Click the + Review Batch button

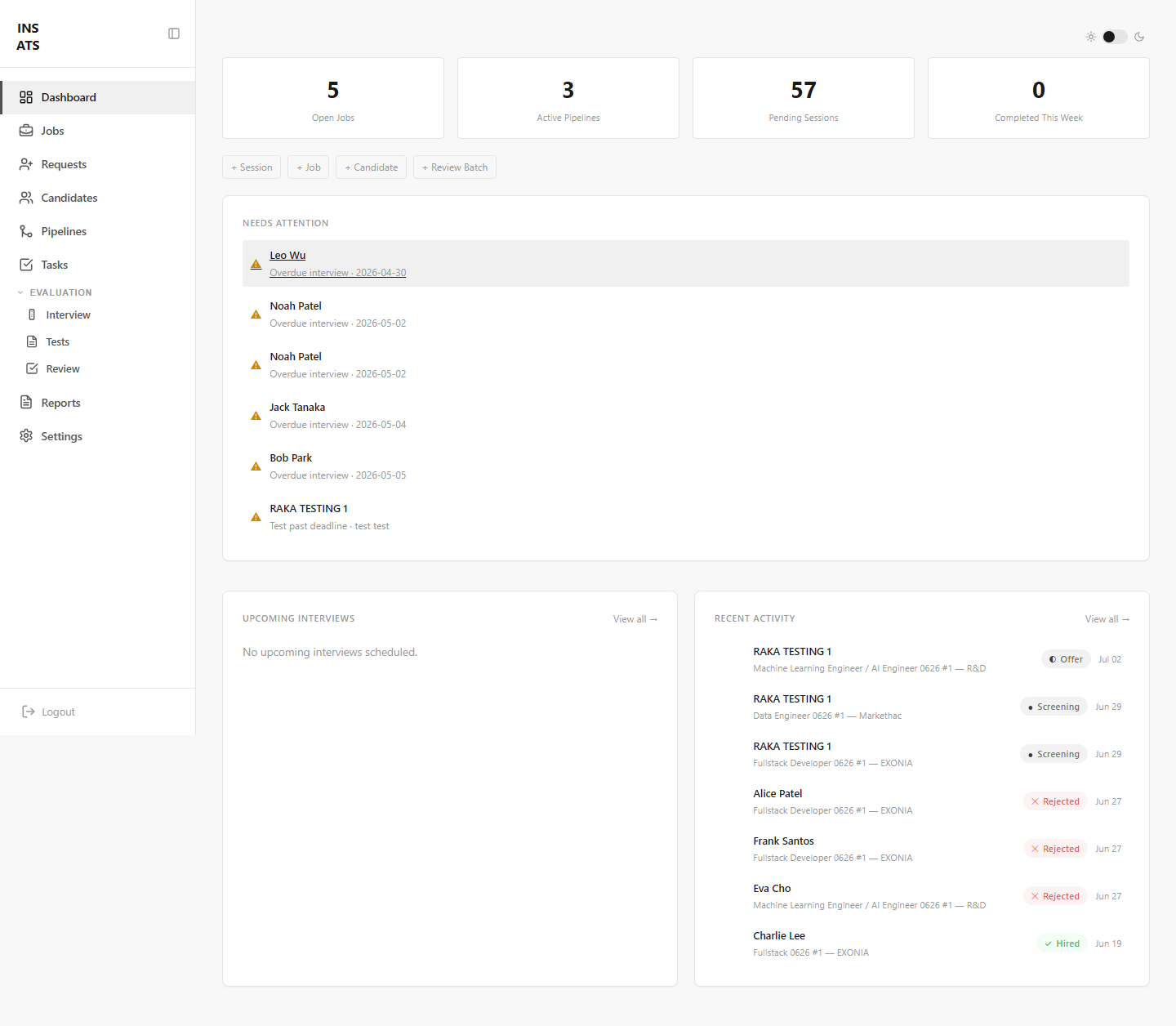455,167
